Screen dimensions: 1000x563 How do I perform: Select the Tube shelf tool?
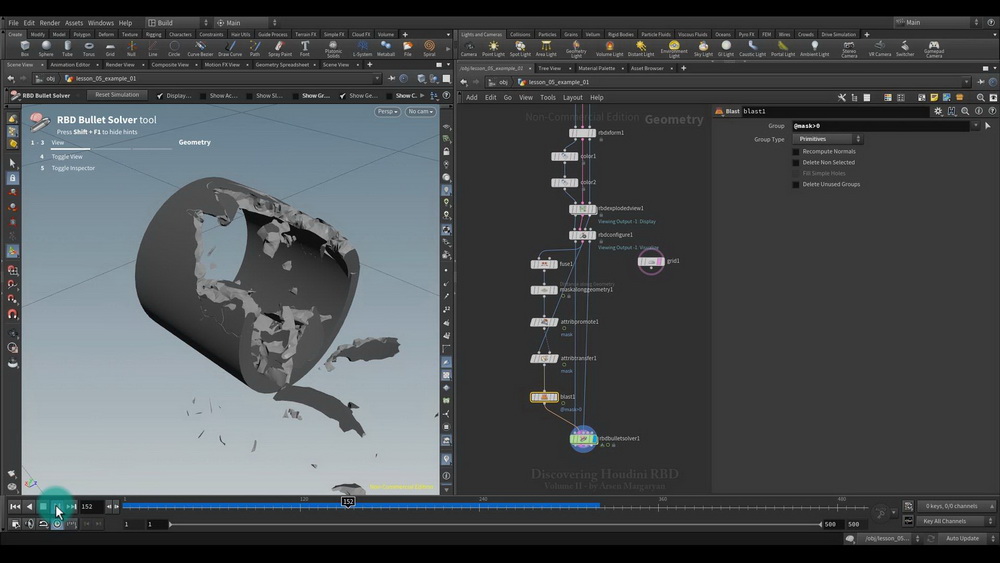[x=67, y=48]
